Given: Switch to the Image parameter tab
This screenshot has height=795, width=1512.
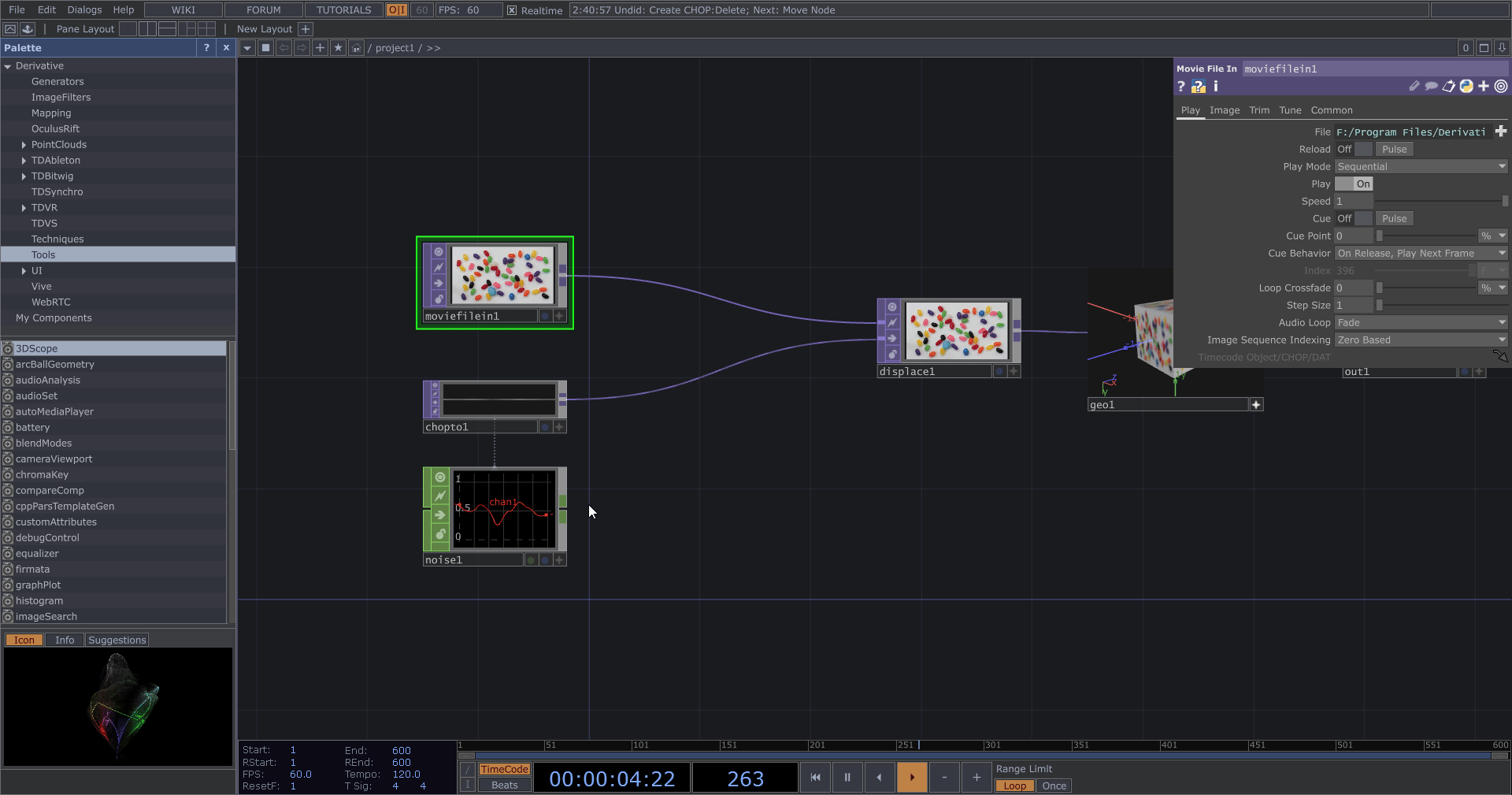Looking at the screenshot, I should click(x=1224, y=110).
